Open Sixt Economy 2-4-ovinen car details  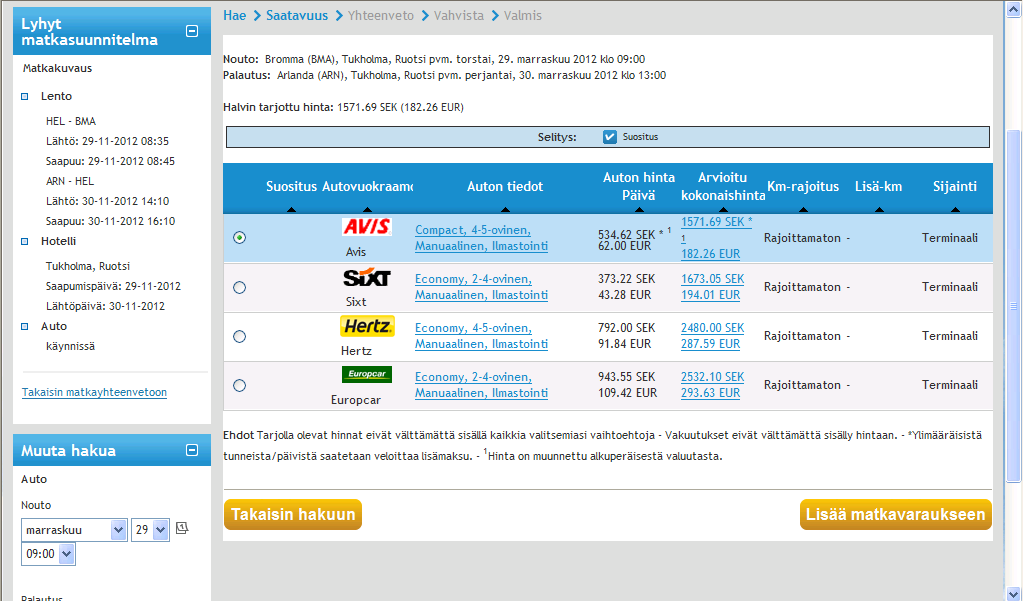(481, 287)
